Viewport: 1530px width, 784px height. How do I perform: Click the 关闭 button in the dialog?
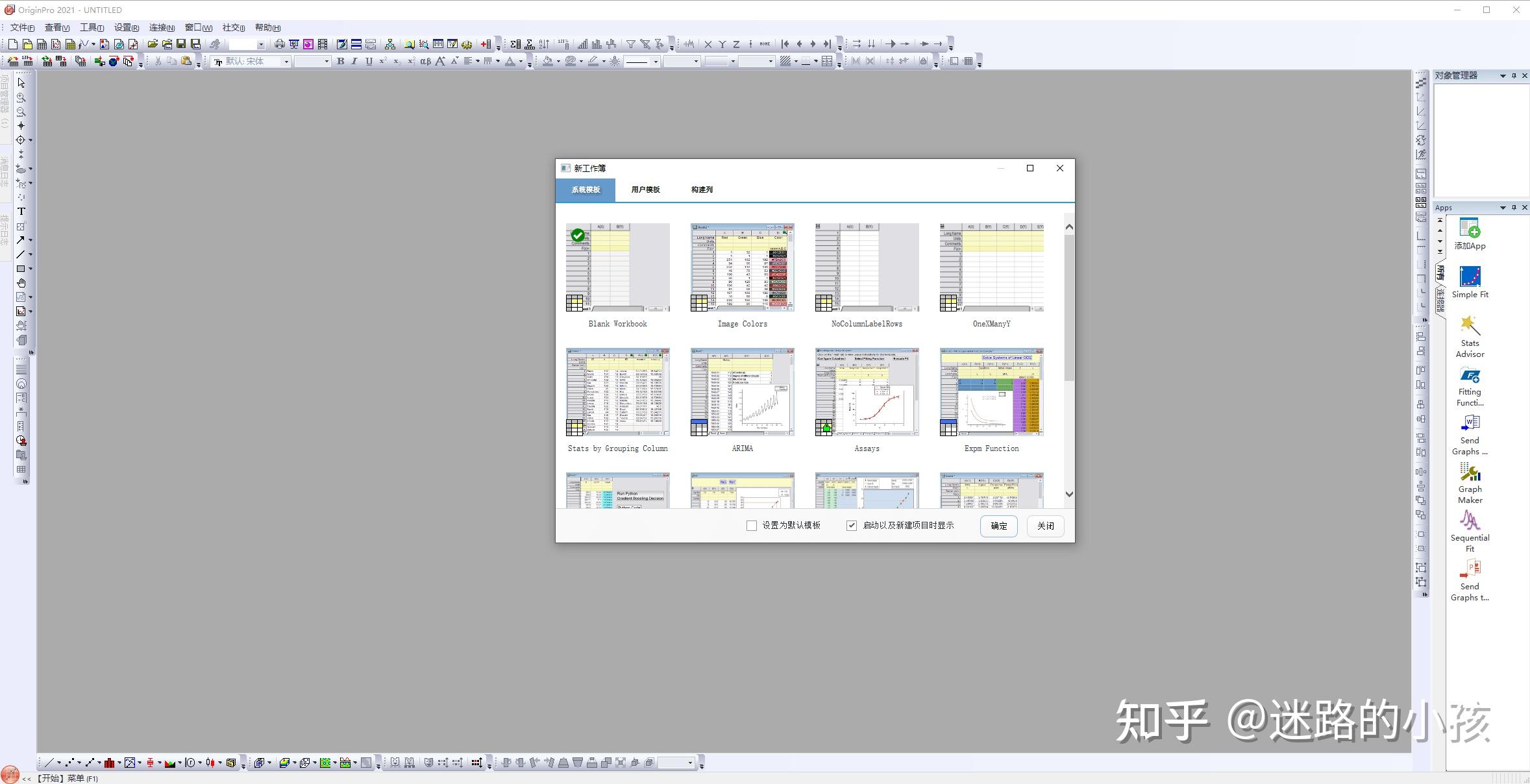[x=1045, y=526]
